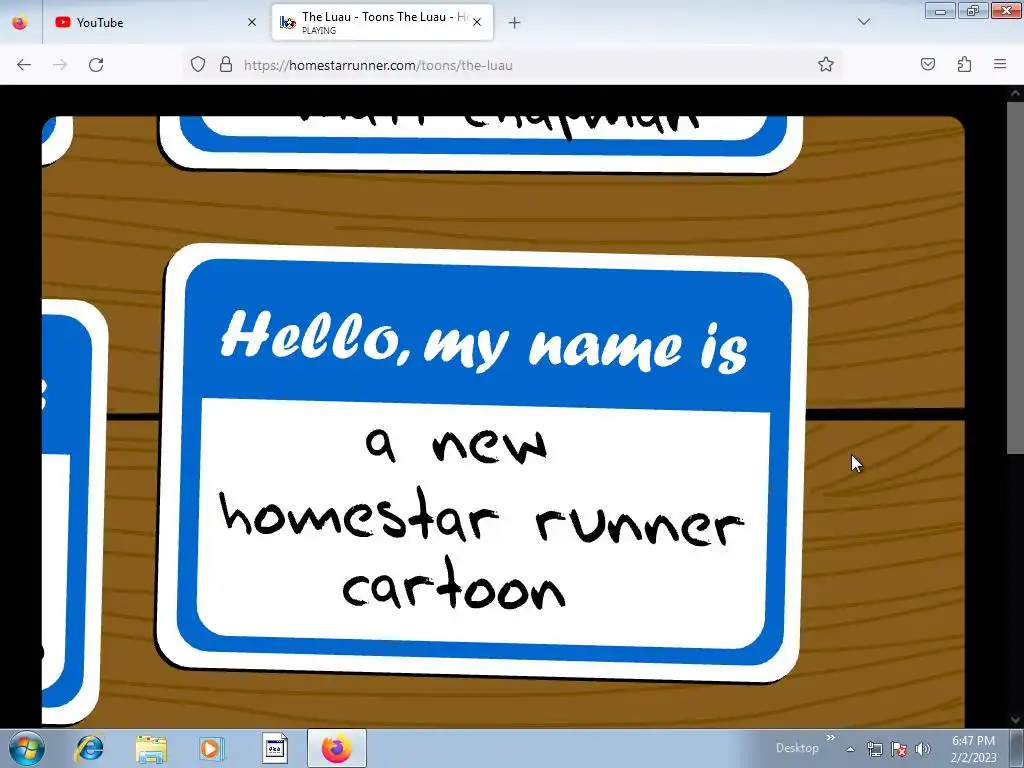Click the Firefox View icon

click(x=20, y=22)
